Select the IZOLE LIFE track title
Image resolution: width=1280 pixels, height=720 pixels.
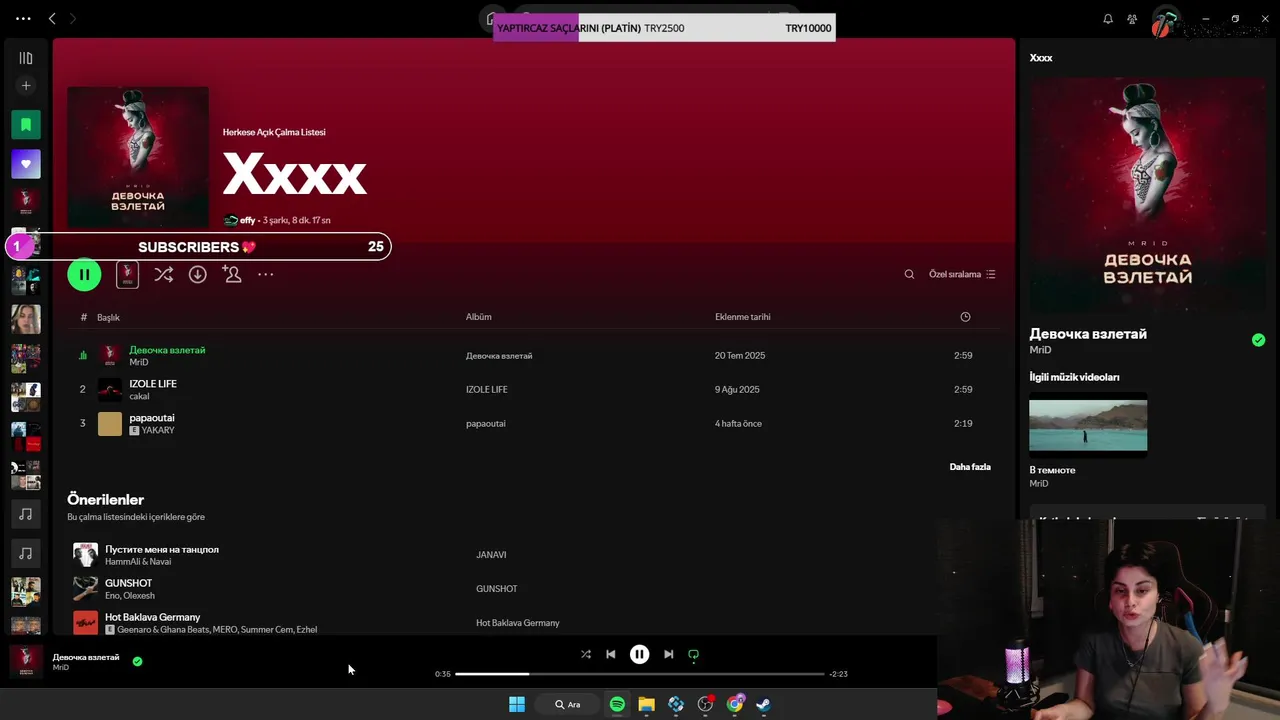point(153,384)
